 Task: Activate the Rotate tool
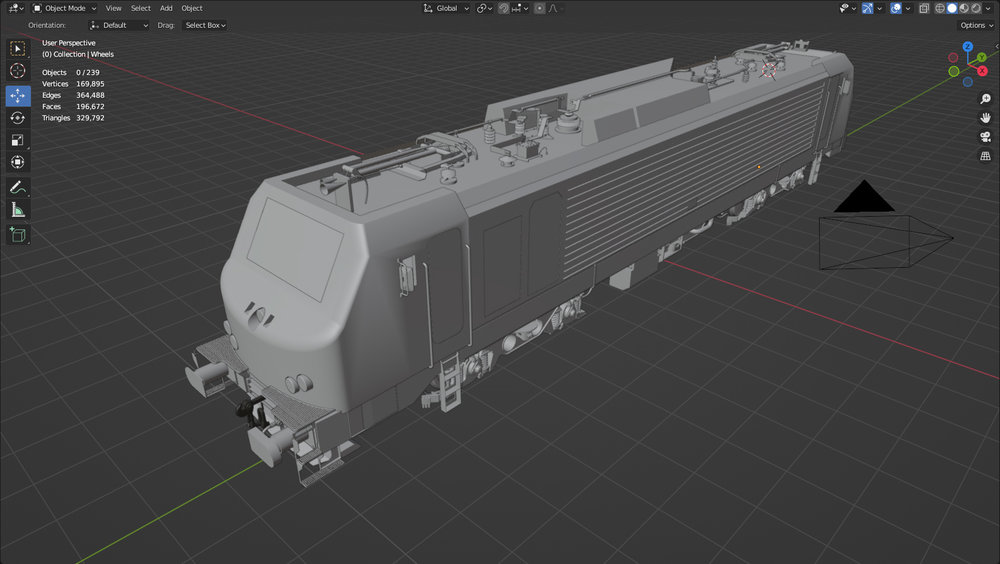[x=18, y=118]
